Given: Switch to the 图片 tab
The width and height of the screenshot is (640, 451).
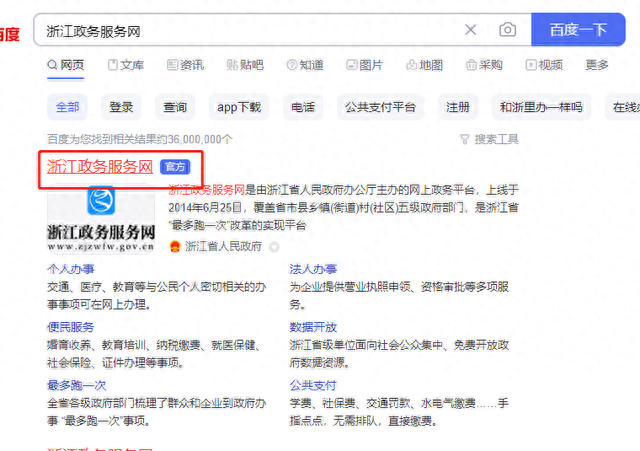Looking at the screenshot, I should [364, 65].
